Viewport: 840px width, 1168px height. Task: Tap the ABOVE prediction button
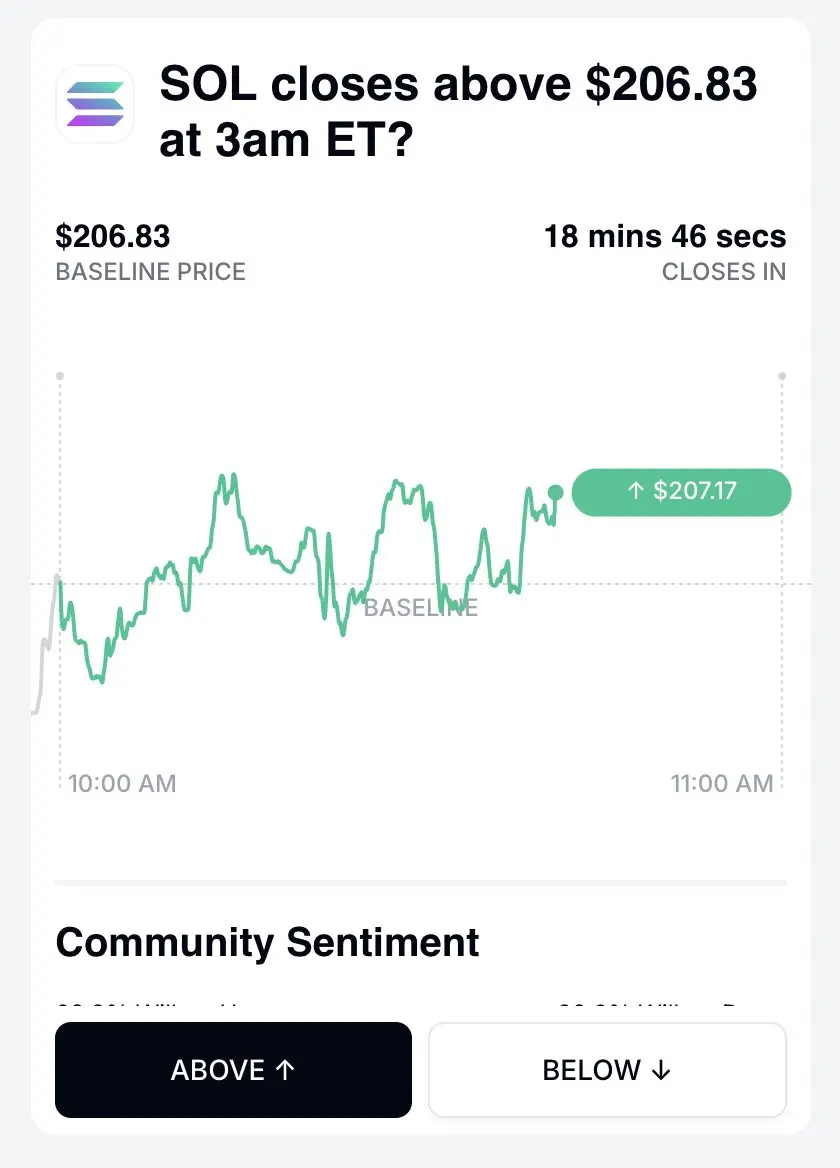233,1070
